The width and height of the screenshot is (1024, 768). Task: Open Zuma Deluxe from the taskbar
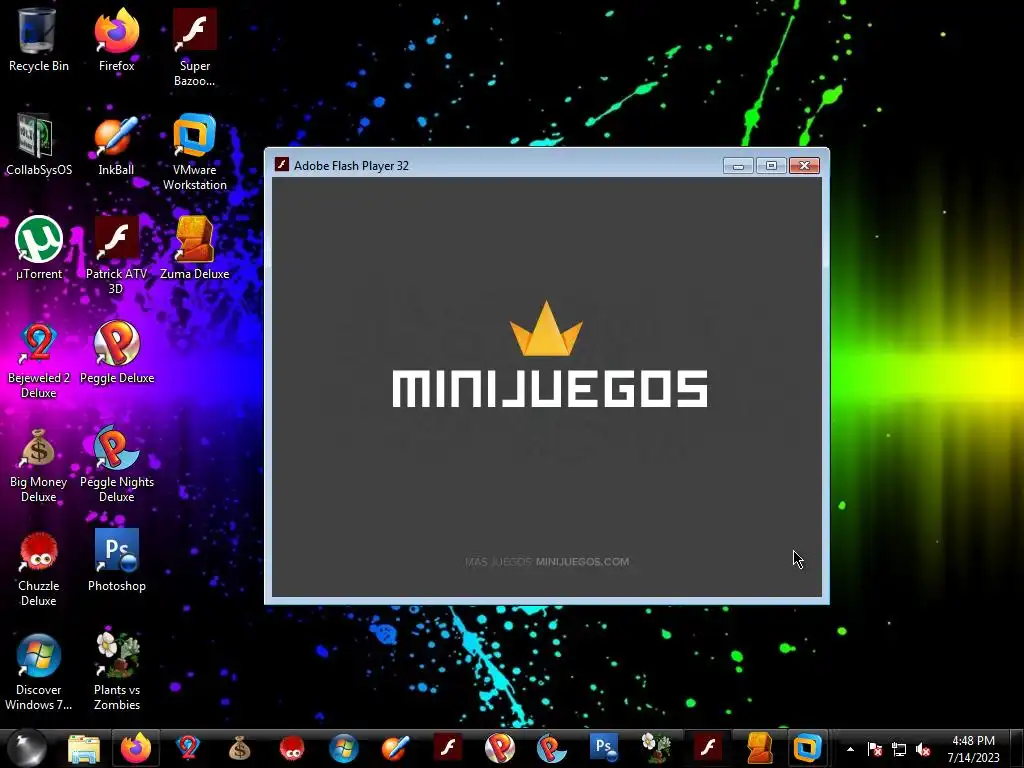(760, 748)
